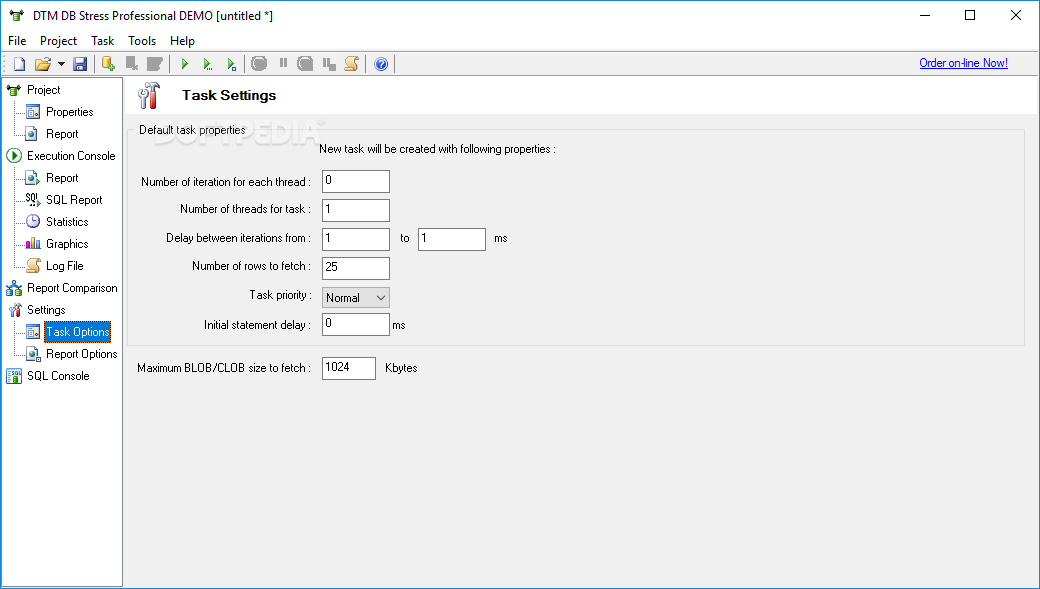Focus Number of threads for task field

click(x=356, y=210)
